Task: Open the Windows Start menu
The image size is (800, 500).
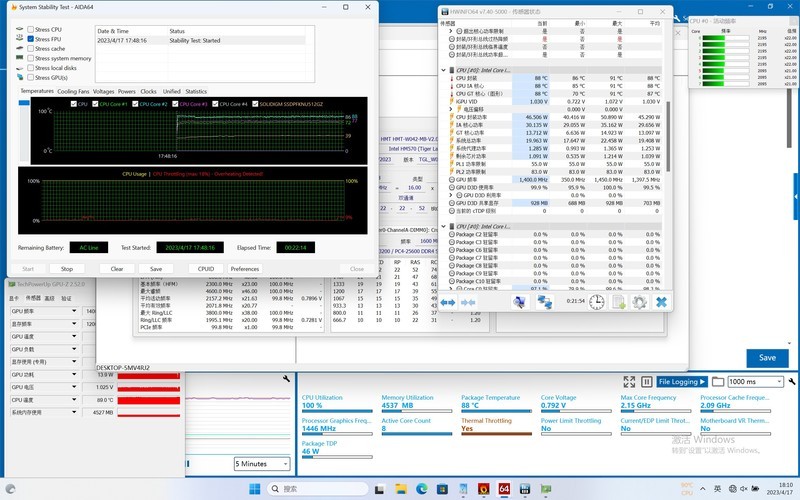Action: [x=254, y=489]
